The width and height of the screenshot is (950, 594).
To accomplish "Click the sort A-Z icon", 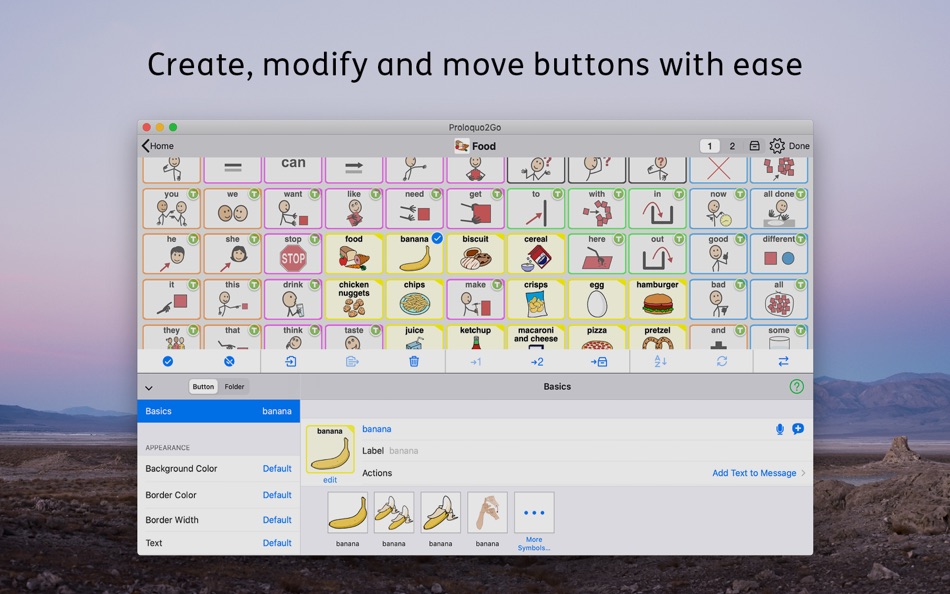I will 660,361.
